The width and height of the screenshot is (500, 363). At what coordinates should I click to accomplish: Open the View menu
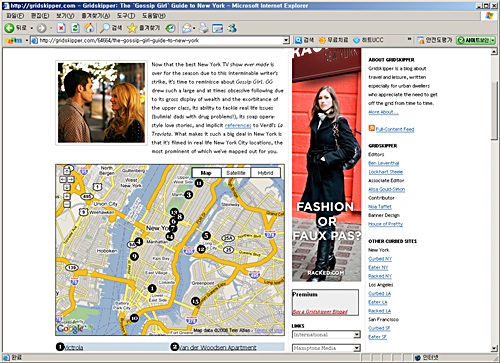tap(65, 16)
